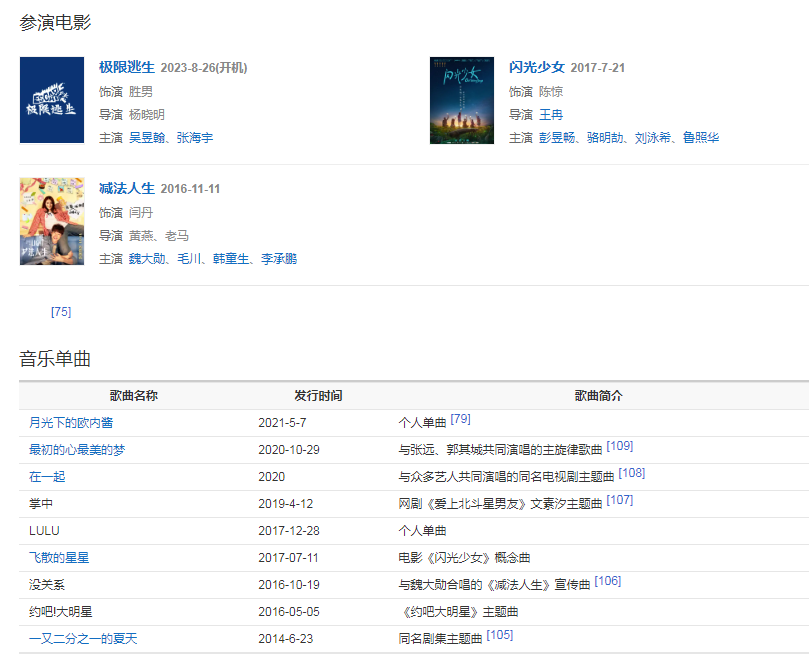Open the 在一起 song link
This screenshot has width=809, height=655.
(x=47, y=477)
